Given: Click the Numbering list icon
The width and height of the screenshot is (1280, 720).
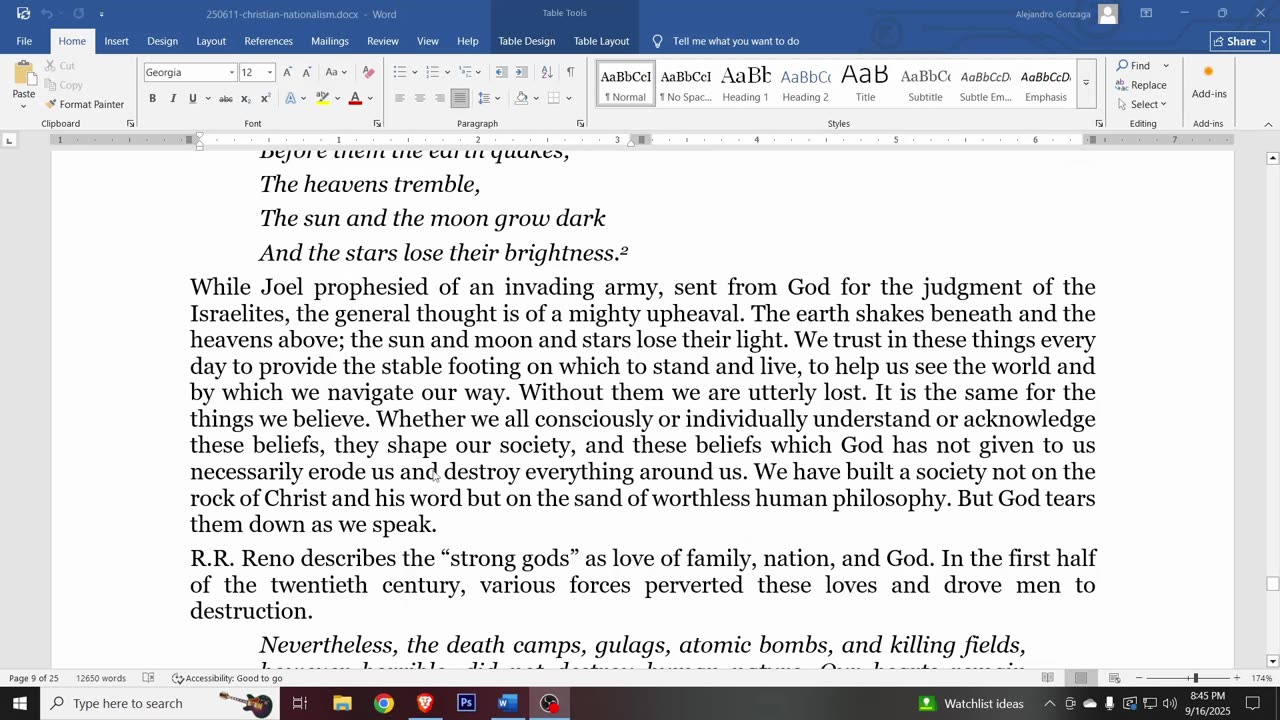Looking at the screenshot, I should [432, 72].
